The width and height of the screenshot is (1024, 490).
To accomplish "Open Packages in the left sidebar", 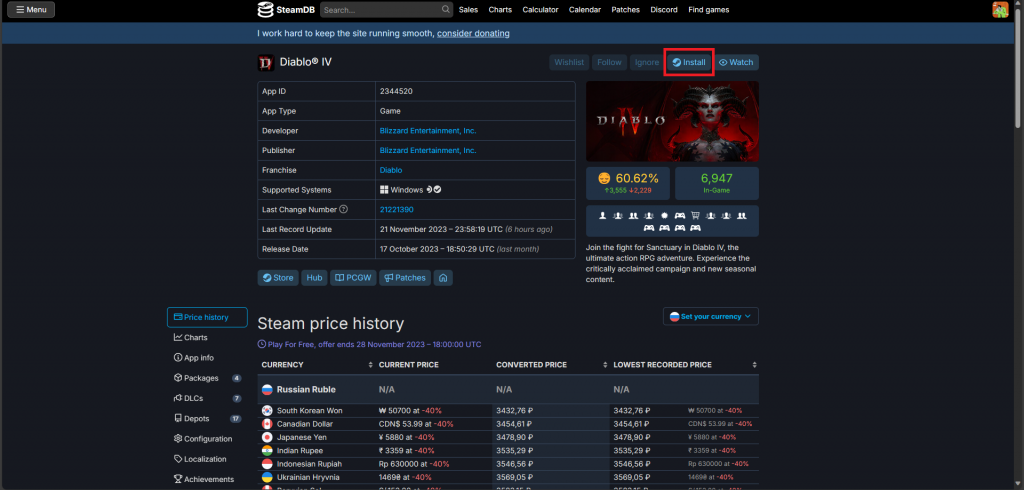I will click(x=206, y=378).
